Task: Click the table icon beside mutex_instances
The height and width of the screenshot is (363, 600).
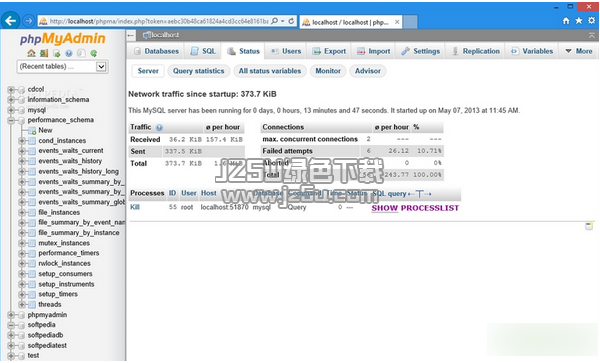Action: (32, 243)
